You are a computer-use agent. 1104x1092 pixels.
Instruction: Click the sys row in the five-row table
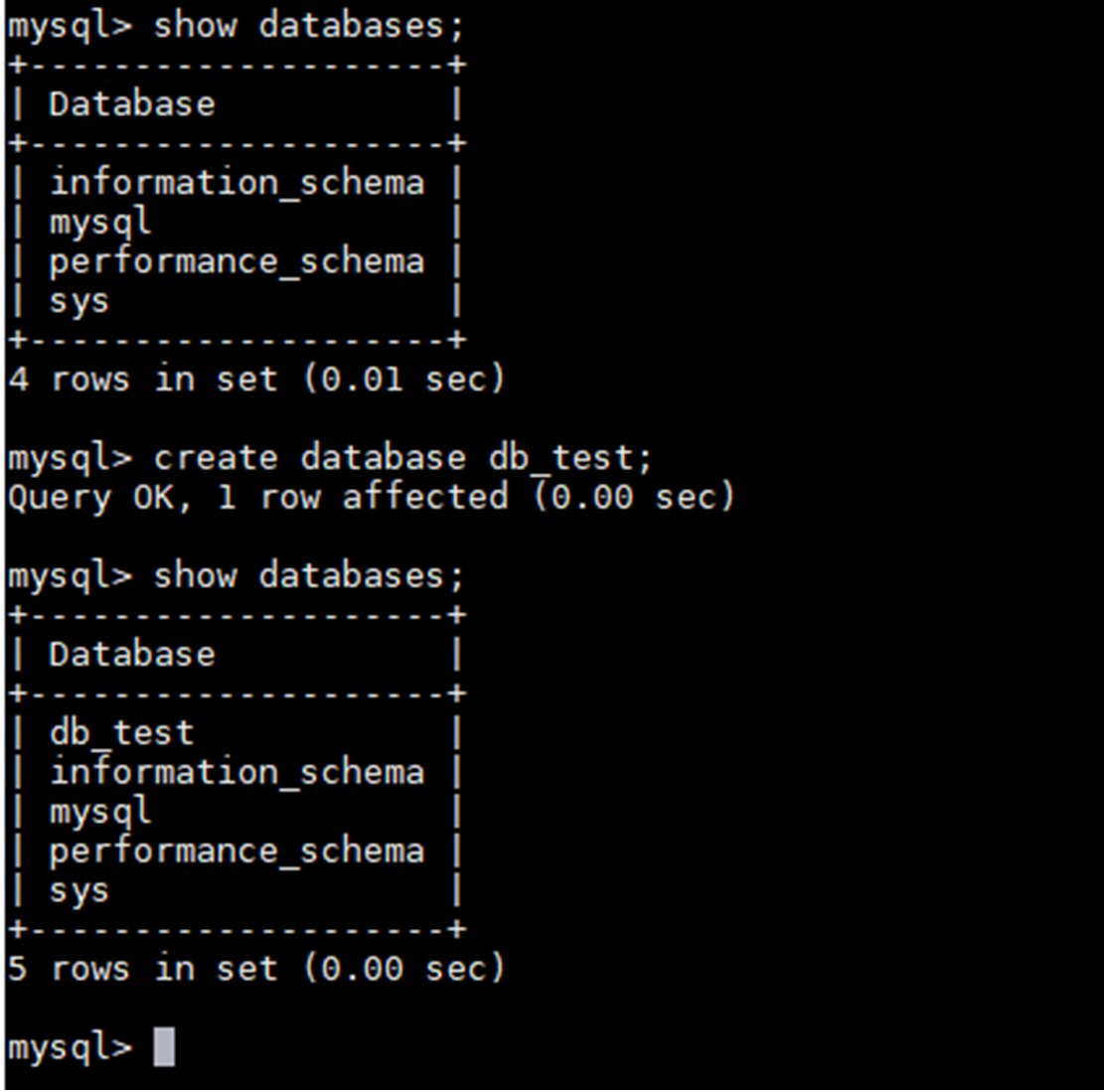(79, 890)
